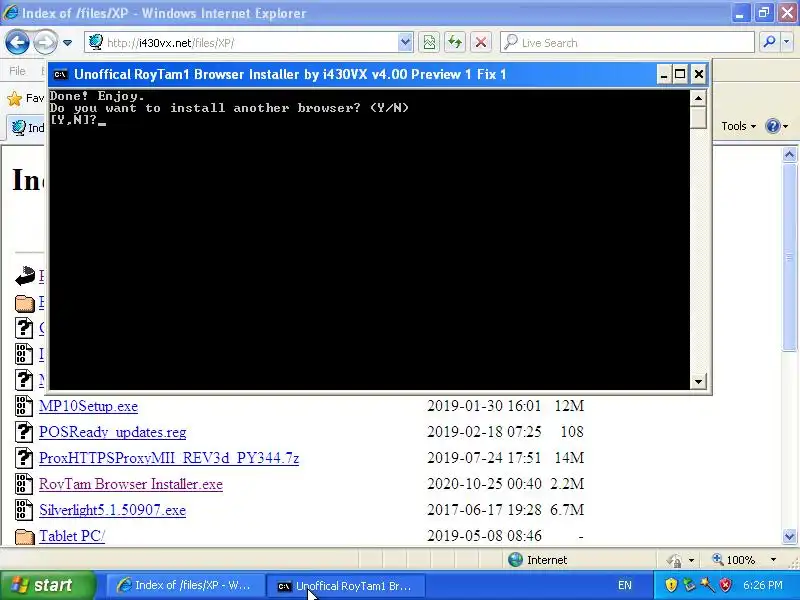Click the date 2020-10-25 00:40

[x=484, y=484]
